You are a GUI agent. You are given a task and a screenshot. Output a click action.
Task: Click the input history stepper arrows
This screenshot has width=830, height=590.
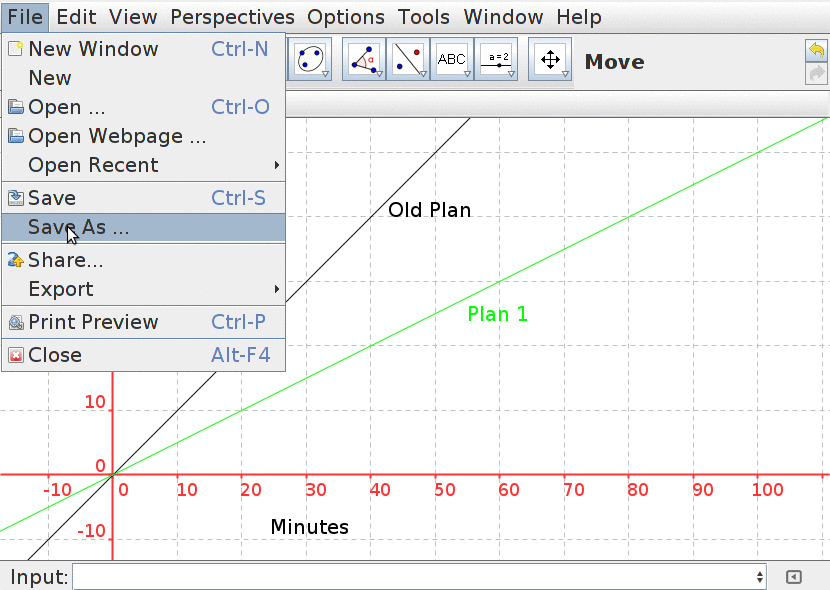(x=758, y=577)
